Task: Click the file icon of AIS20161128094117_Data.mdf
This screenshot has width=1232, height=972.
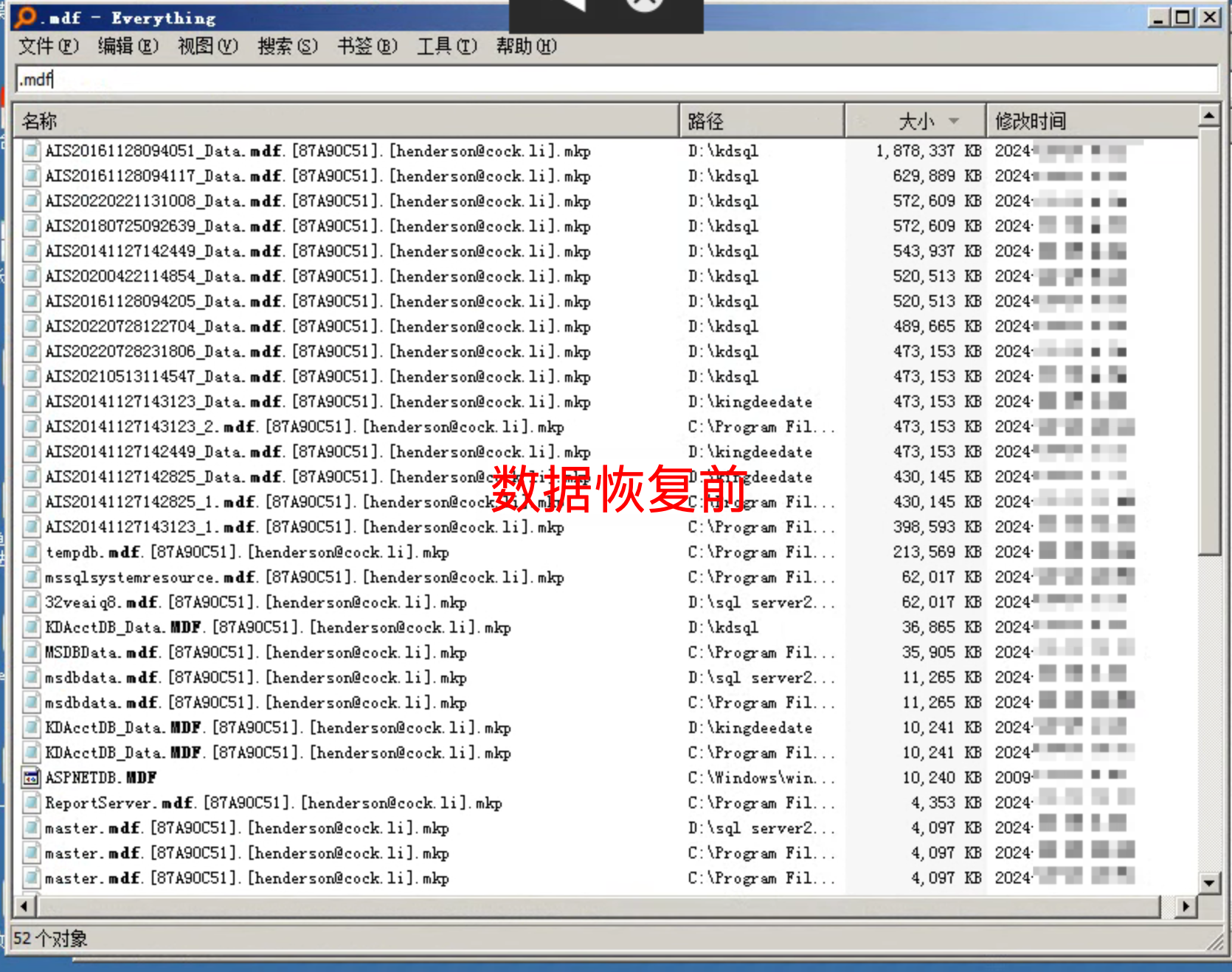Action: 31,176
